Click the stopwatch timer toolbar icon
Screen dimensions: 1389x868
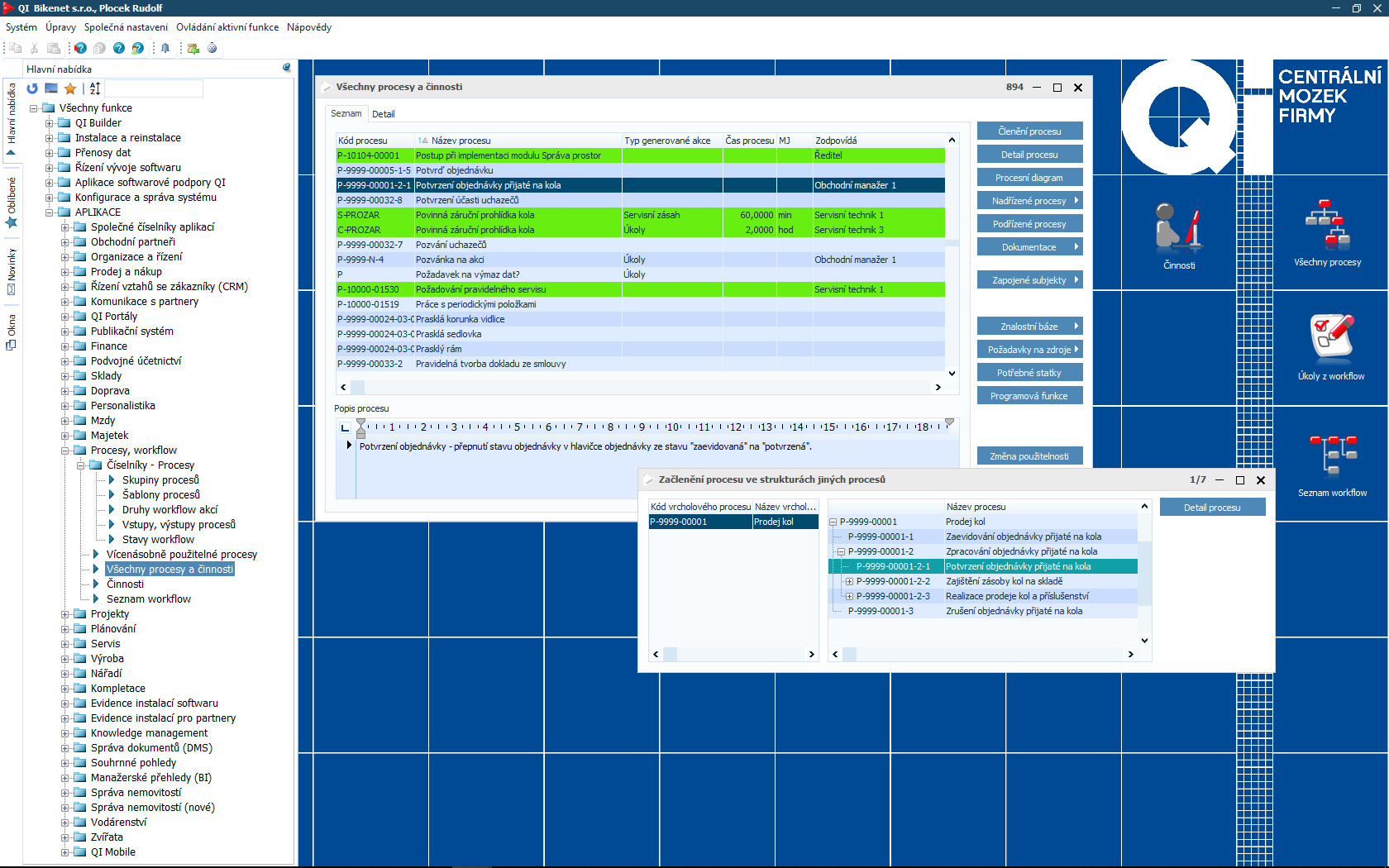(212, 48)
